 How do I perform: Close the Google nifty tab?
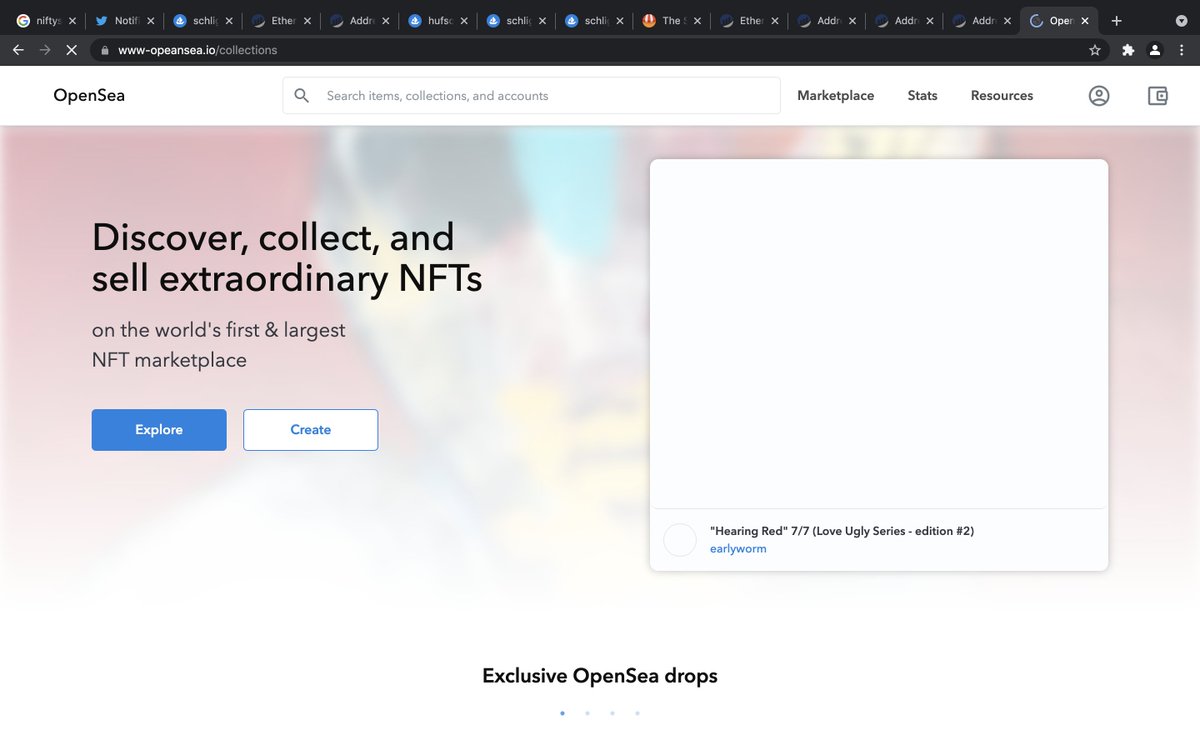click(72, 20)
